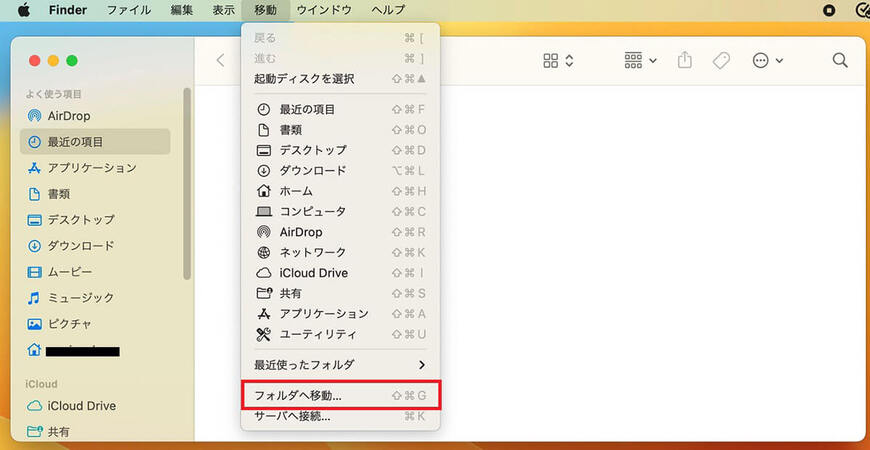The height and width of the screenshot is (450, 870).
Task: Expand 最近使ったフォルダ submenu
Action: [340, 365]
